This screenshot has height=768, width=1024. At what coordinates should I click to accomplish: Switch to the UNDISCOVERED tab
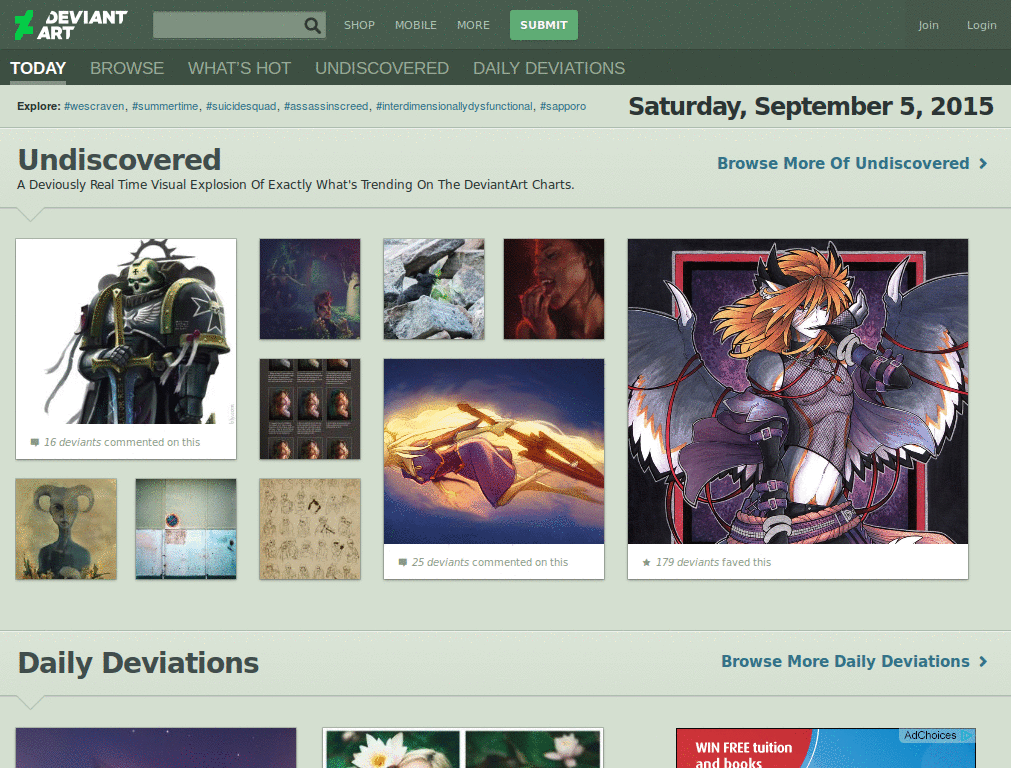381,68
